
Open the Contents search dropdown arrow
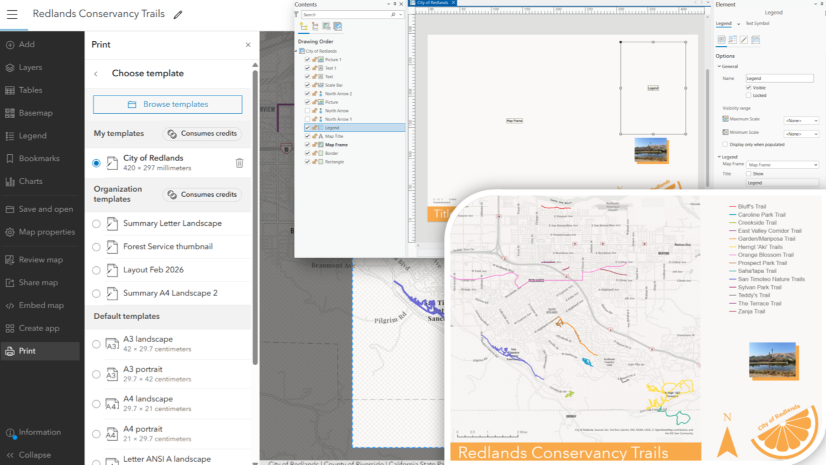[401, 15]
